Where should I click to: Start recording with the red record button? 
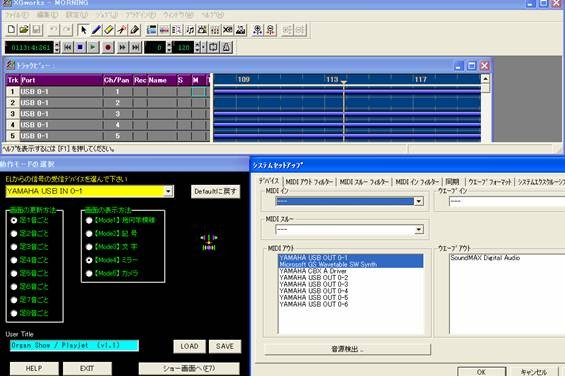[108, 47]
